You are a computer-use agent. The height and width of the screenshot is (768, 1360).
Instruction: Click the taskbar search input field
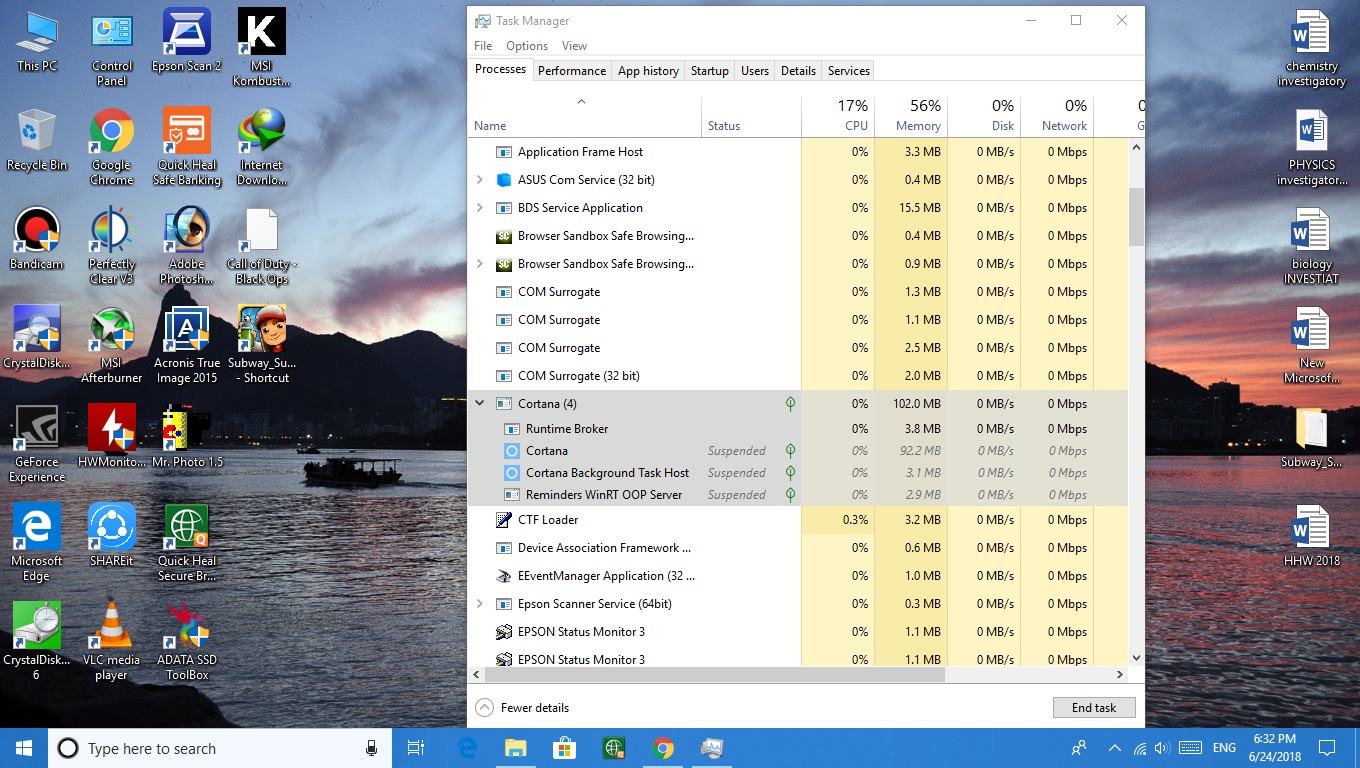tap(200, 748)
